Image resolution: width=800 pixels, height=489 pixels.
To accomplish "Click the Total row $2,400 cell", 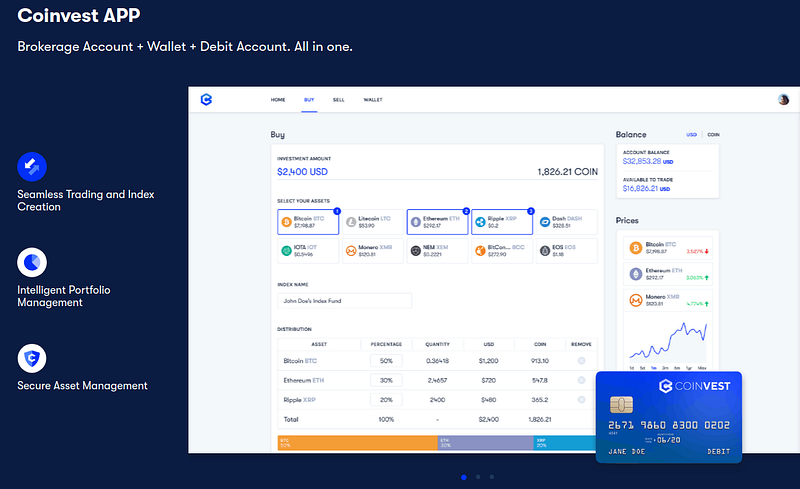I will [x=488, y=420].
